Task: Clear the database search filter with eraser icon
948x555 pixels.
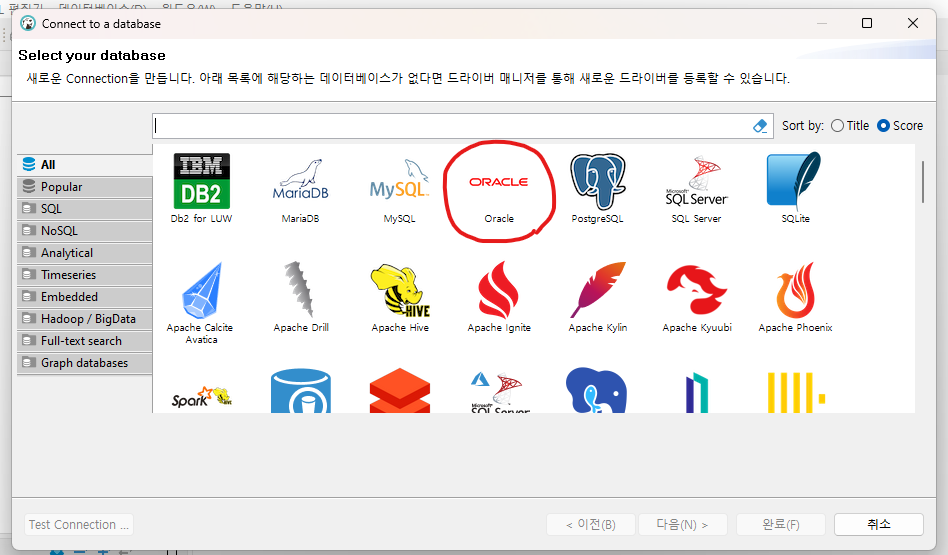Action: point(760,126)
